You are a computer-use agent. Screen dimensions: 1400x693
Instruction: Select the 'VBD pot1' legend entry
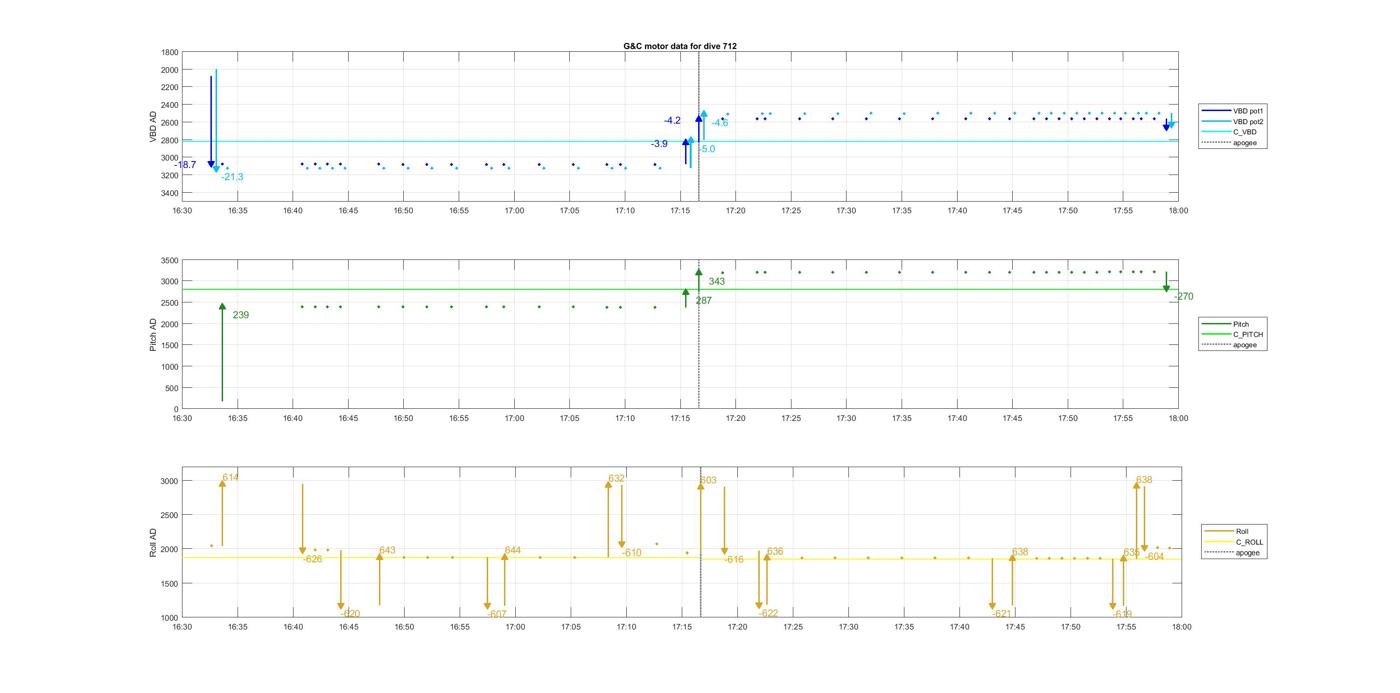point(1235,110)
